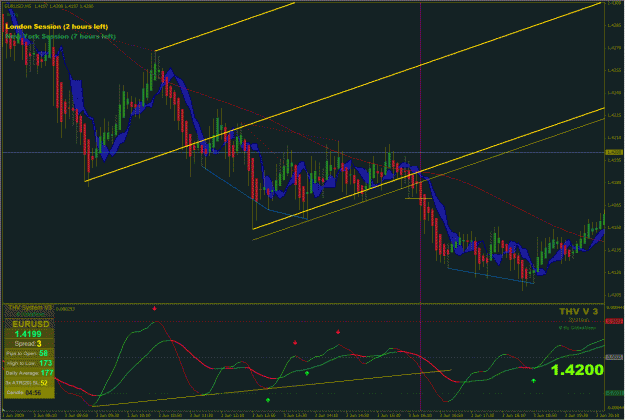Click the red upper level tag on indicator axis
The height and width of the screenshot is (420, 625).
(614, 321)
